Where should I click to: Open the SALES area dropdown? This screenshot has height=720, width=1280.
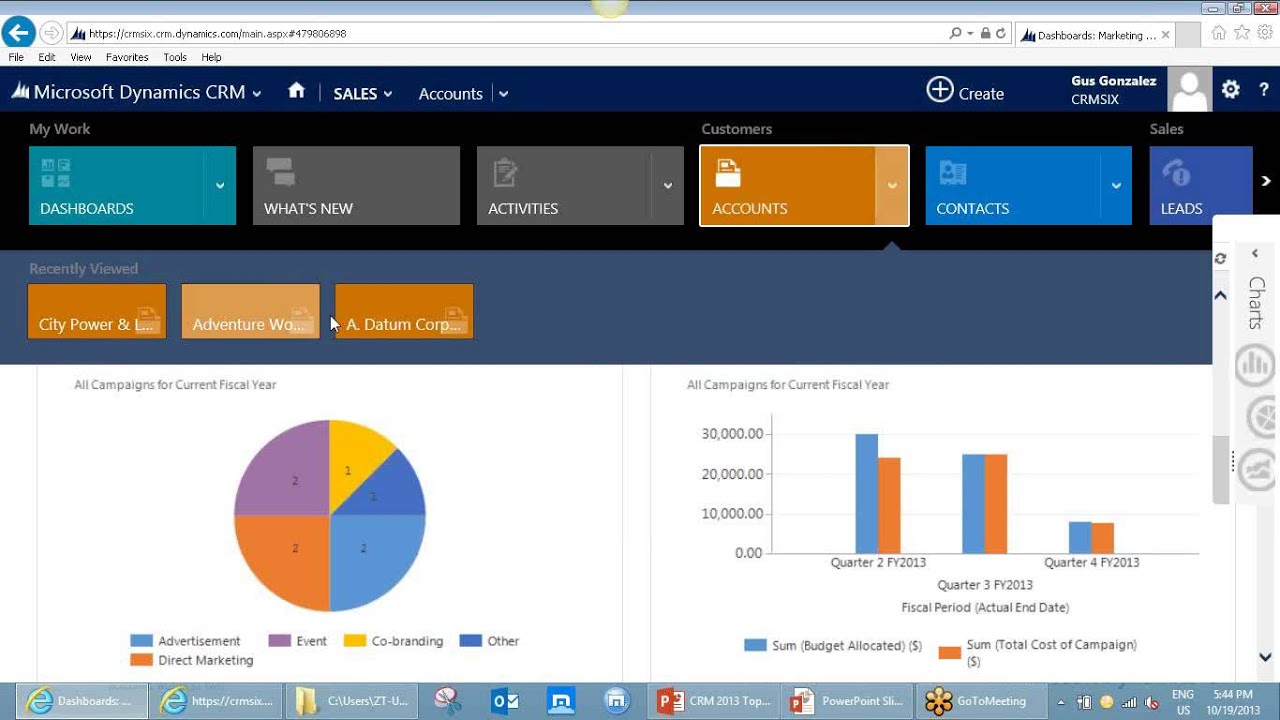click(363, 93)
